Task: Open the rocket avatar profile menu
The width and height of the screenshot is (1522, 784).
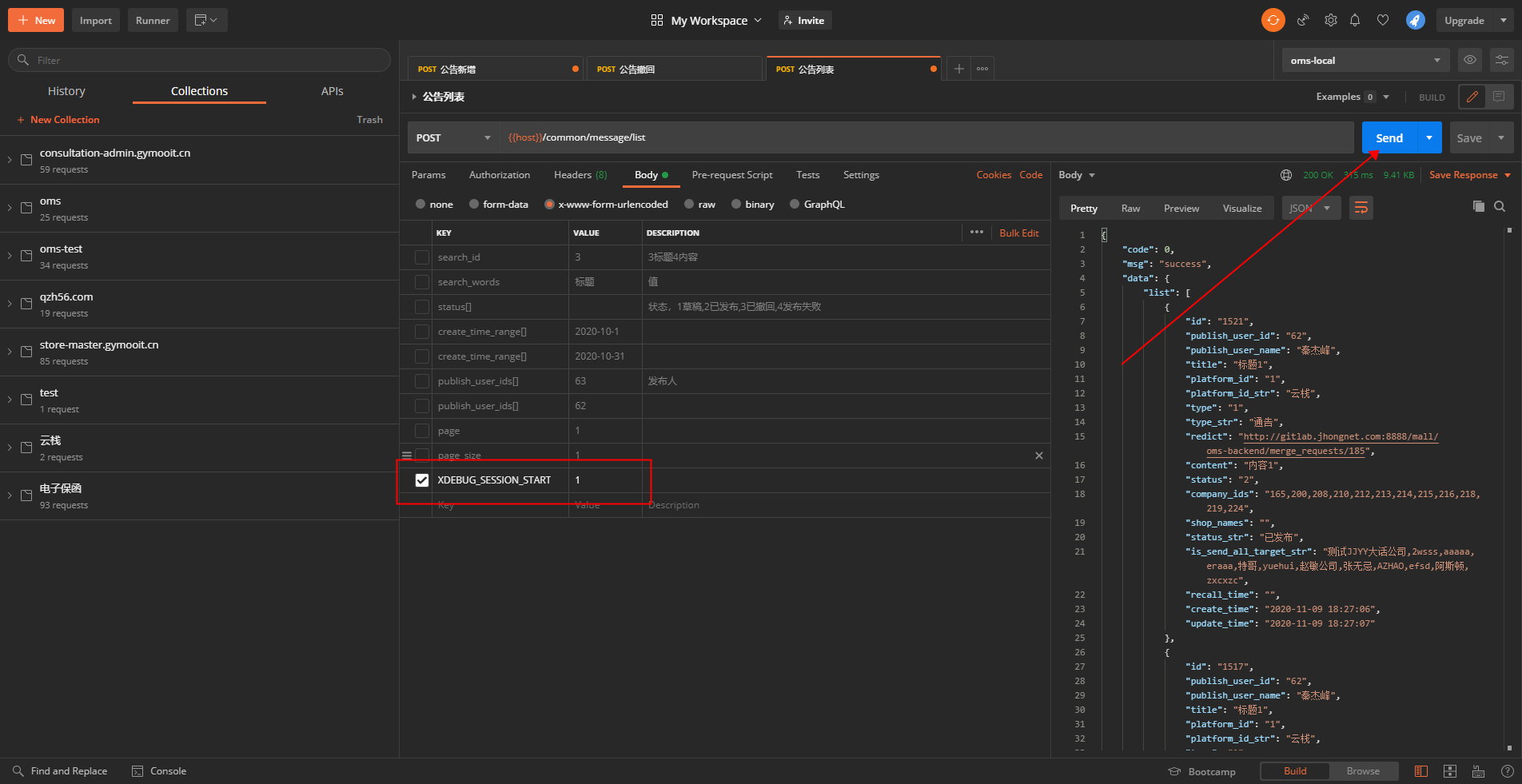Action: tap(1415, 20)
